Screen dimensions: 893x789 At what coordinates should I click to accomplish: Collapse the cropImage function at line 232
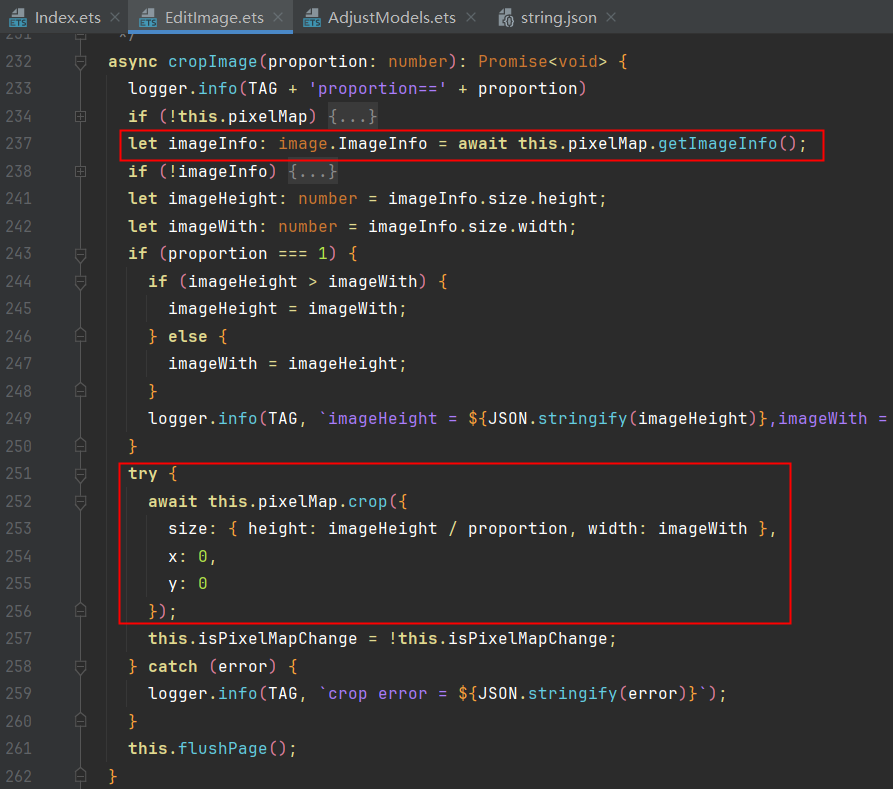pos(81,62)
